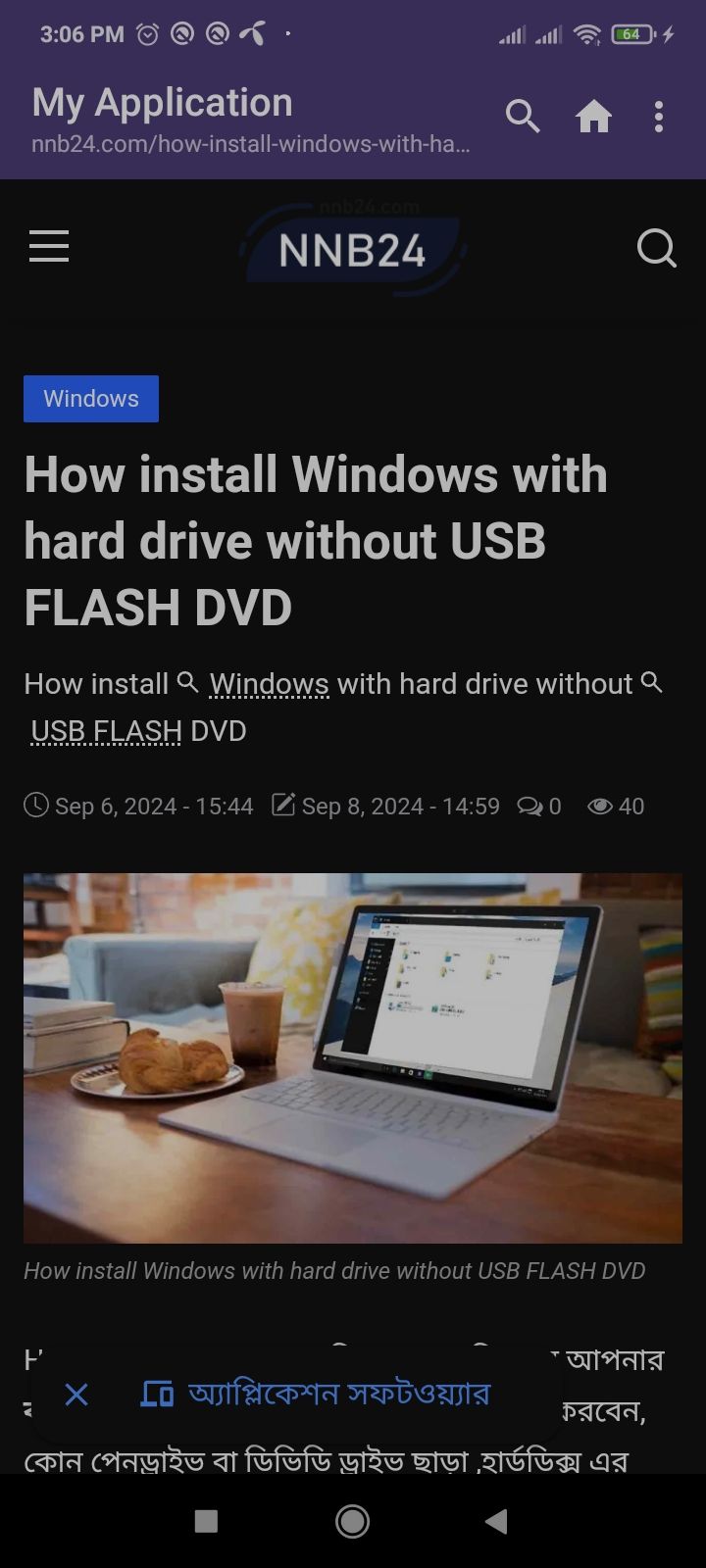Close the bottom overlay banner
Image resolution: width=706 pixels, height=1568 pixels.
pyautogui.click(x=76, y=1395)
